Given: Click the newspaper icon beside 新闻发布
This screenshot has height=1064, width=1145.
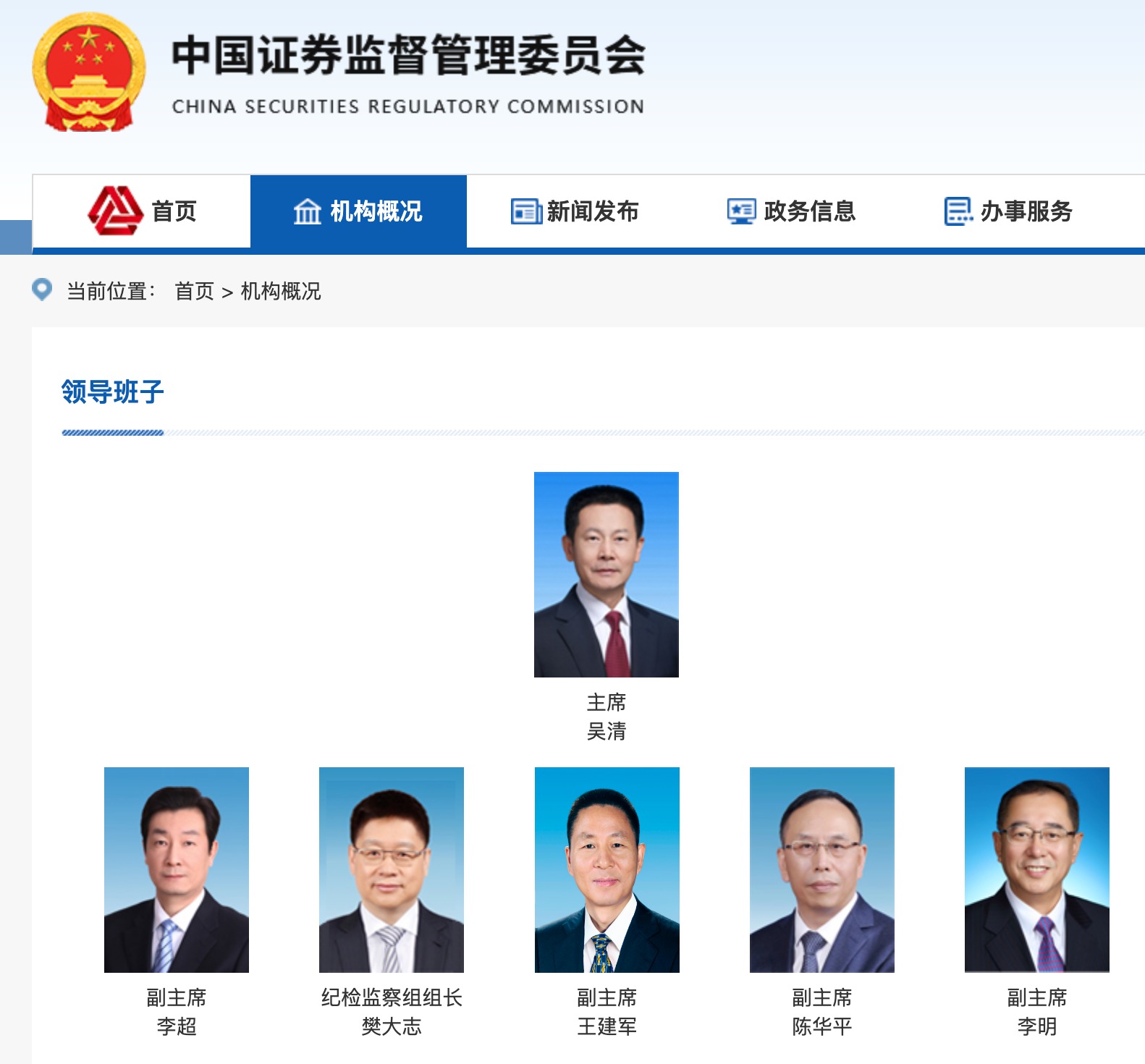Looking at the screenshot, I should (x=526, y=211).
